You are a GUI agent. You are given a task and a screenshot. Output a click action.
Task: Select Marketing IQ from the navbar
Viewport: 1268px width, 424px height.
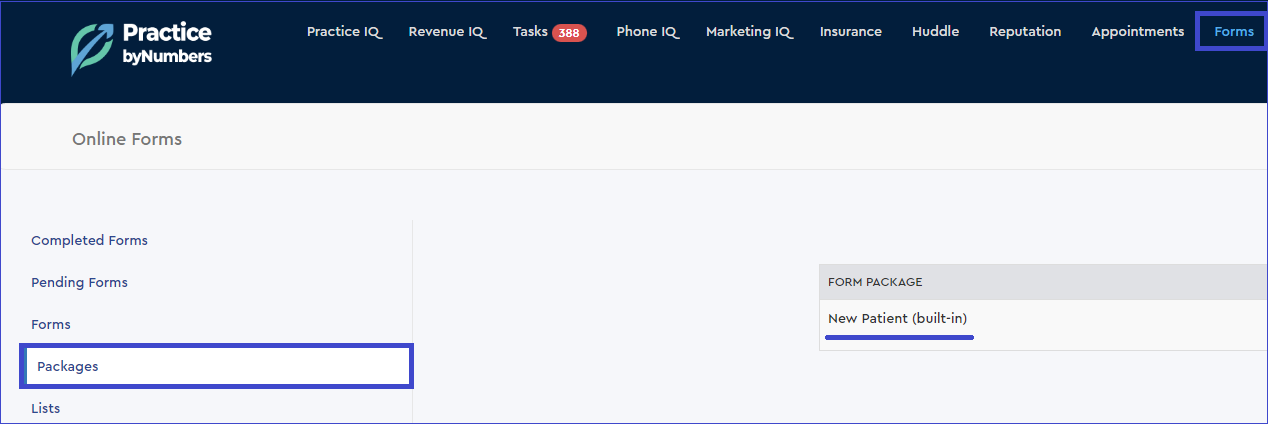pos(748,32)
